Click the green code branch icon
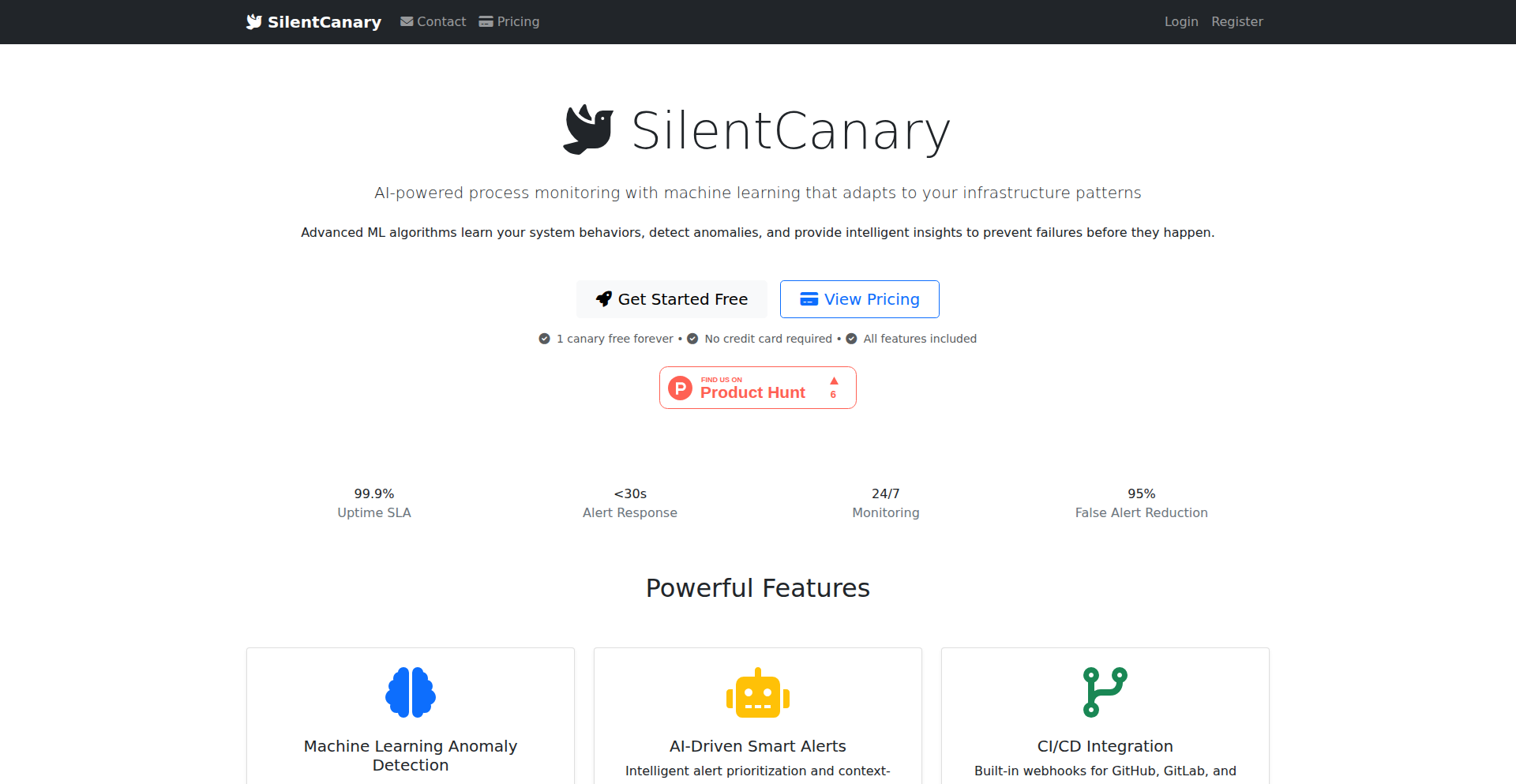The width and height of the screenshot is (1516, 784). click(1105, 692)
